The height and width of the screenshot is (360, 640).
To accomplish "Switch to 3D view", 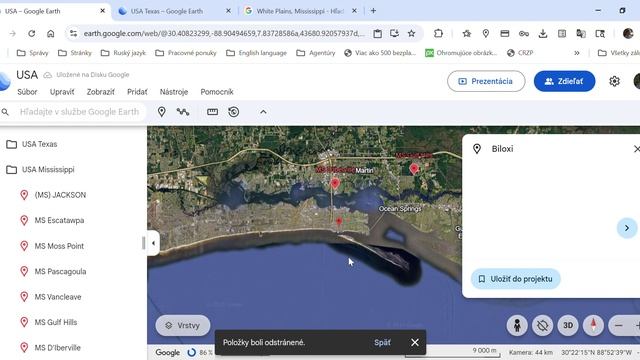I will (568, 325).
